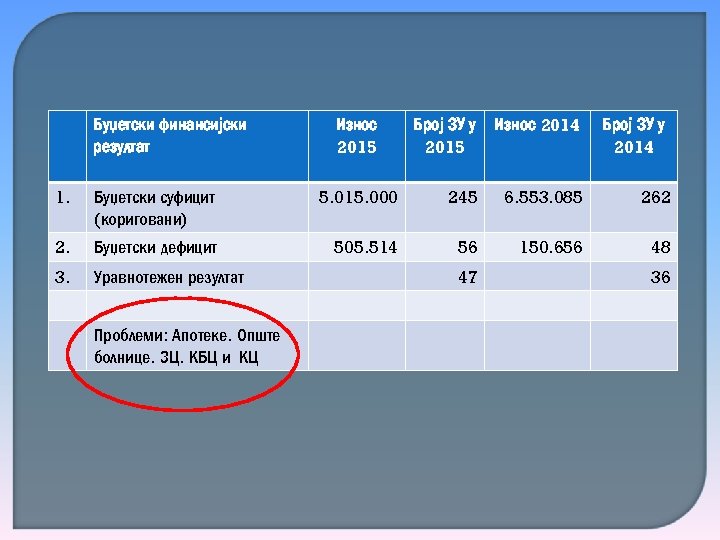Select the value 47

(467, 277)
